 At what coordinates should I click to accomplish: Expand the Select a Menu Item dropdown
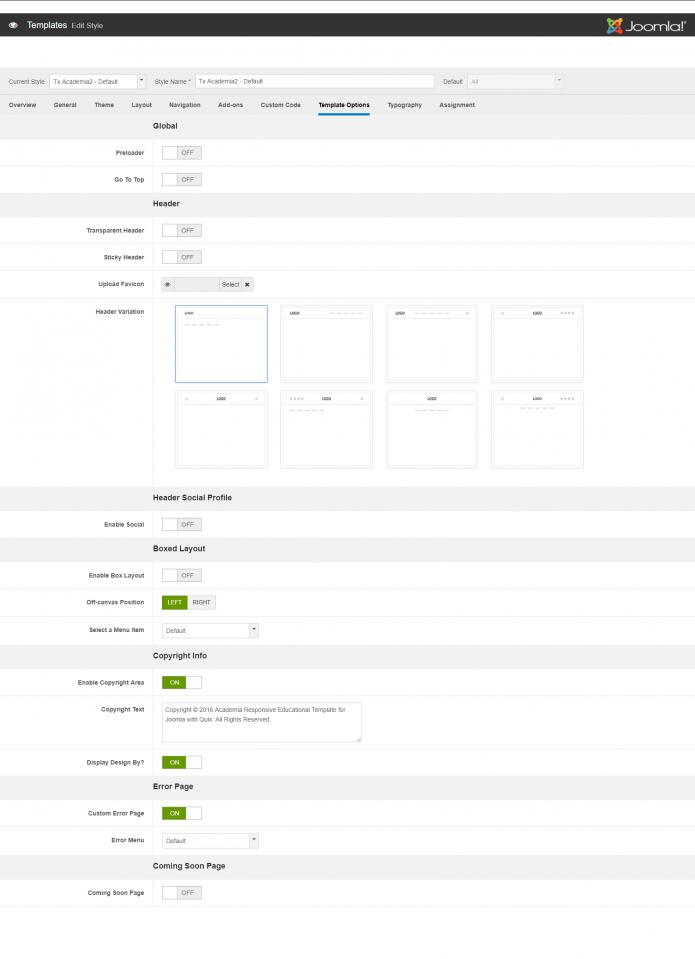click(x=210, y=631)
